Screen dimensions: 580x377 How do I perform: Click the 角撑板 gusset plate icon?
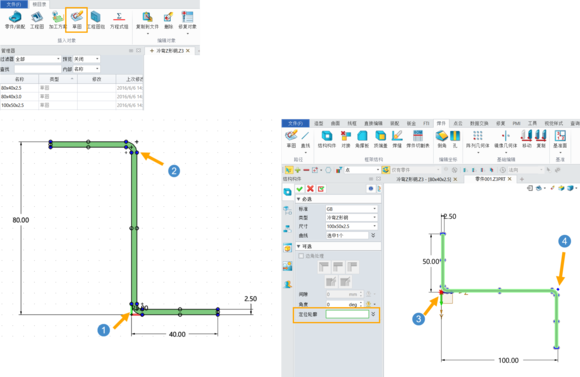[362, 136]
